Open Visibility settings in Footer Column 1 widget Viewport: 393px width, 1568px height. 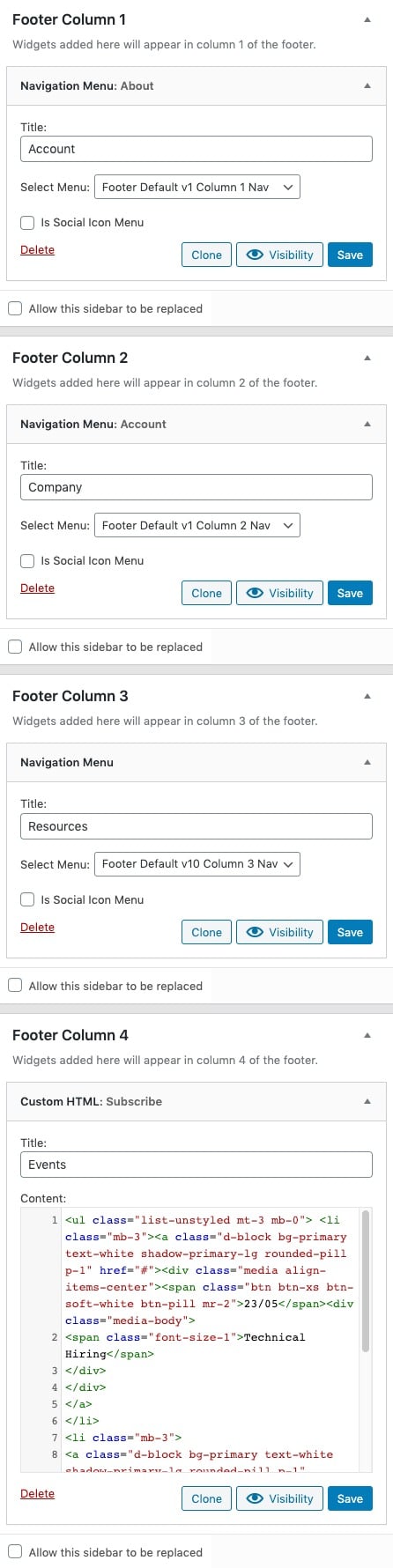pos(279,255)
